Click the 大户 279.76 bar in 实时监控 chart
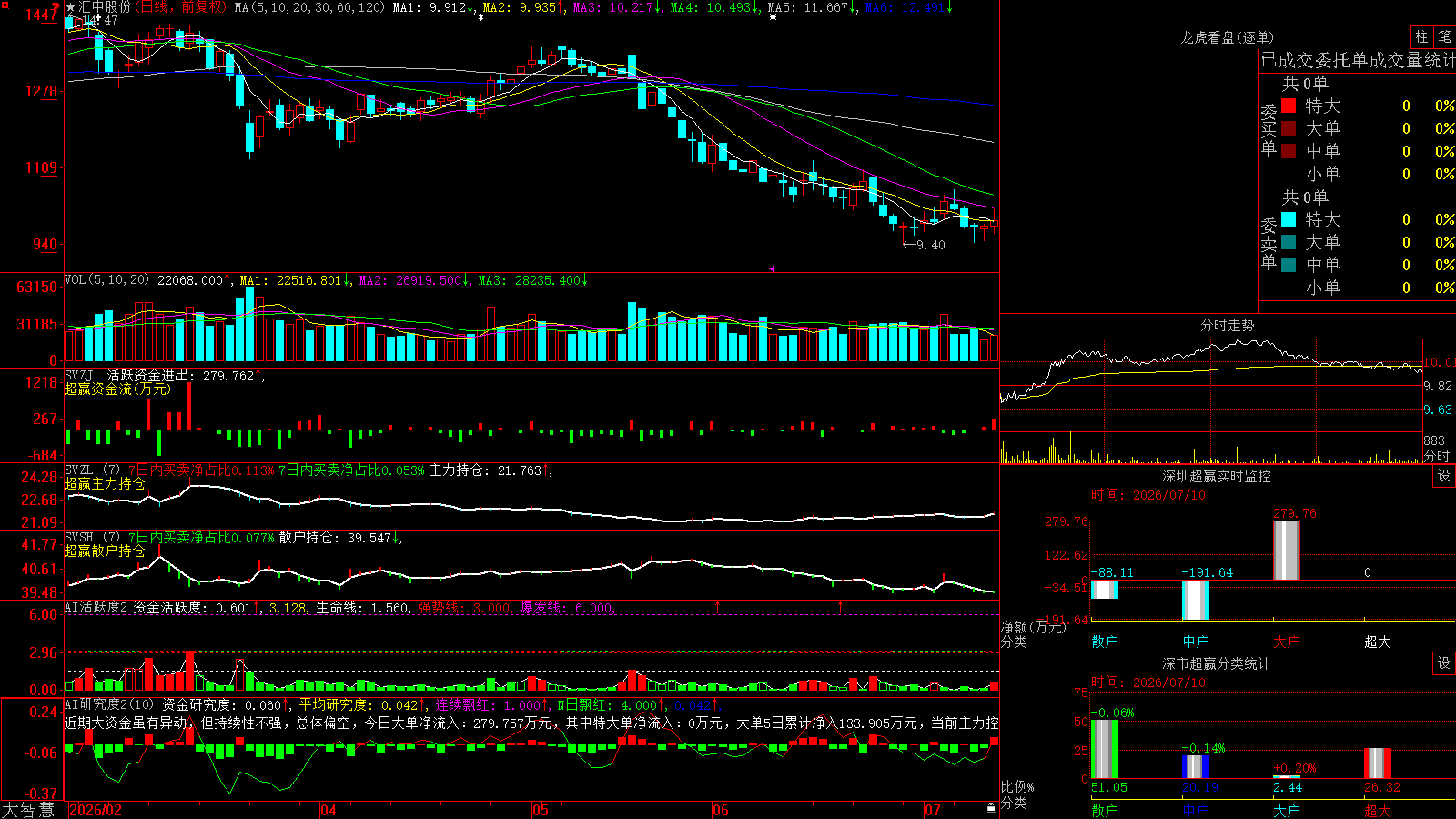Screen dimensions: 1456x819 click(x=1287, y=550)
